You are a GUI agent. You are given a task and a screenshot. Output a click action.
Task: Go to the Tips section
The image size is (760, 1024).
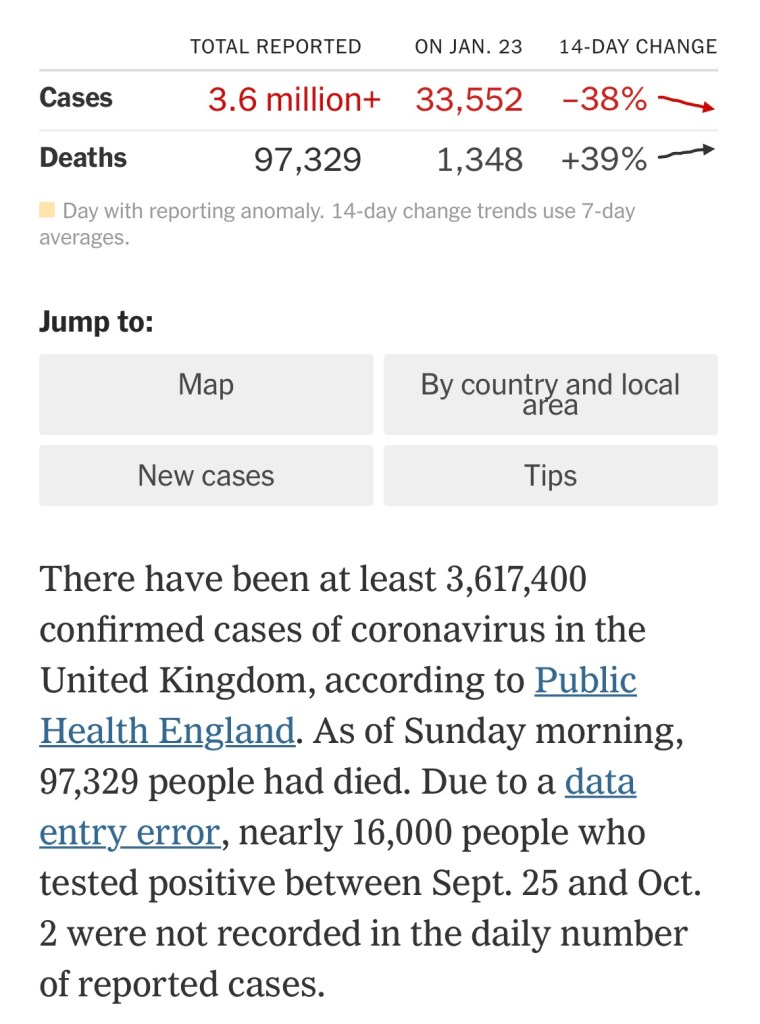(x=550, y=475)
